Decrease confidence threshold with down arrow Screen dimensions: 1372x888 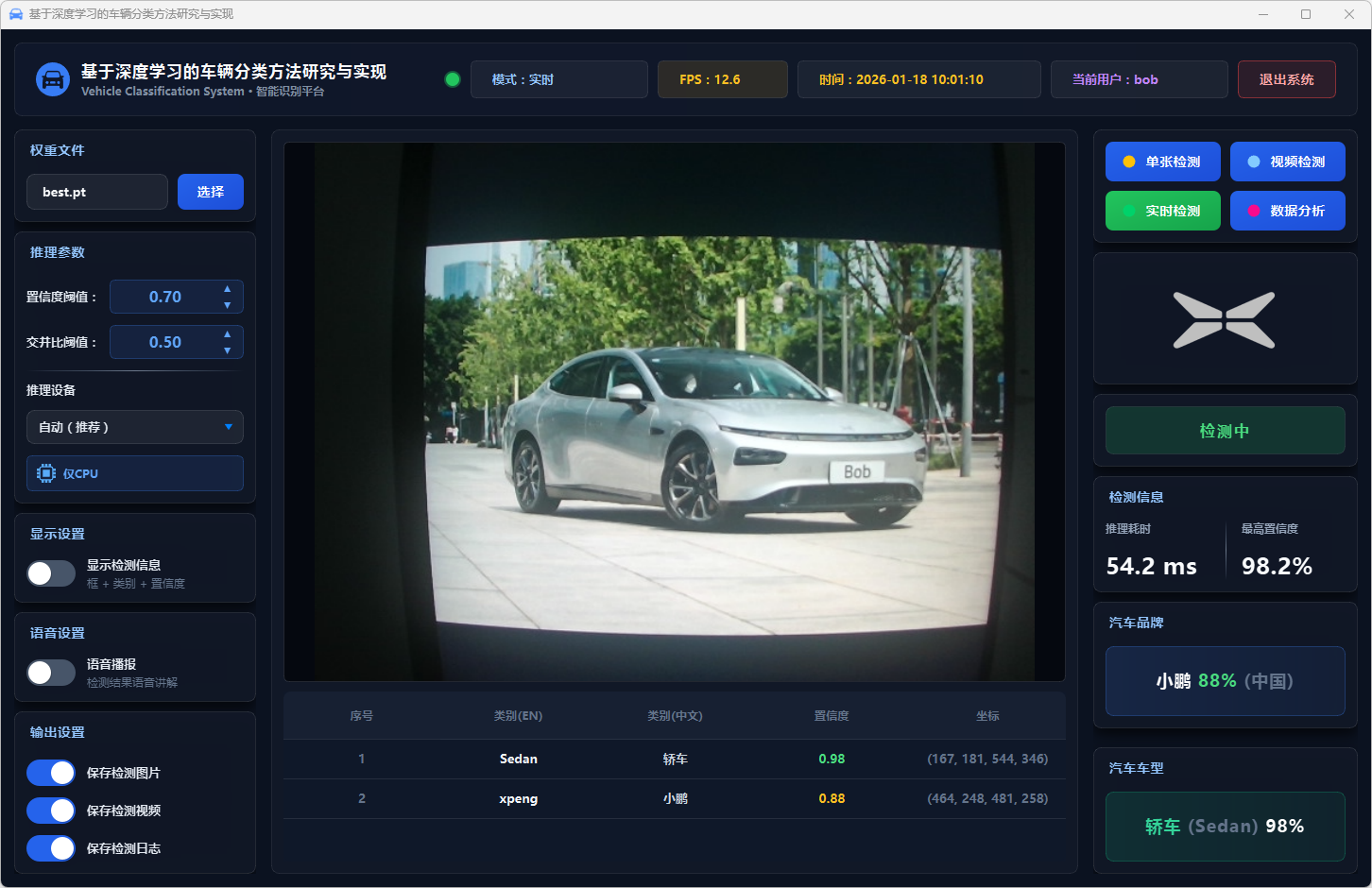coord(227,305)
